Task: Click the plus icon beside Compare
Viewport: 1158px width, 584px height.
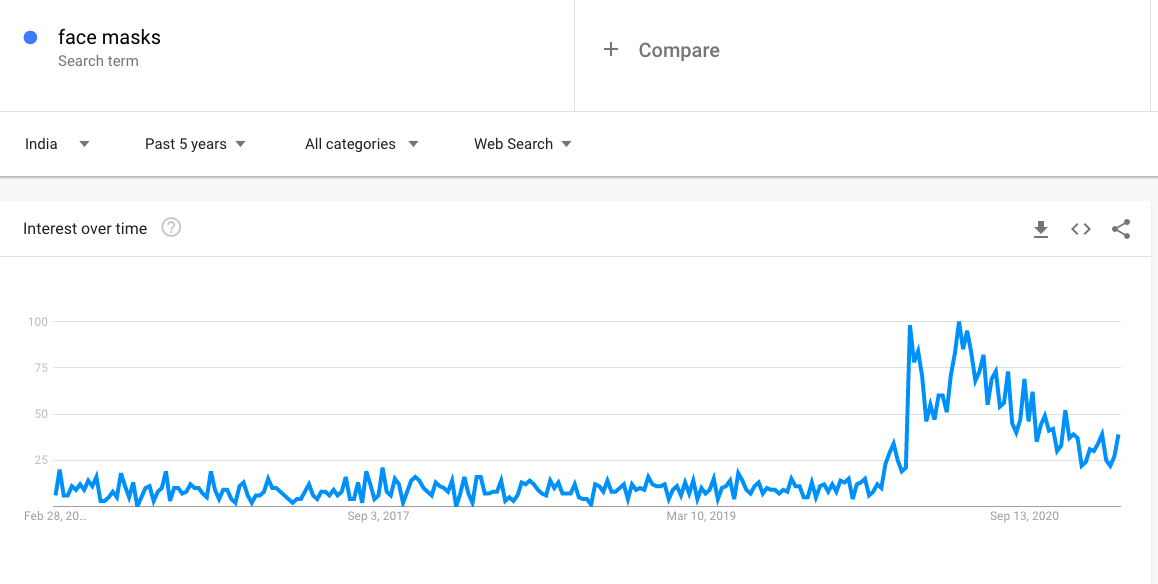Action: pyautogui.click(x=611, y=49)
